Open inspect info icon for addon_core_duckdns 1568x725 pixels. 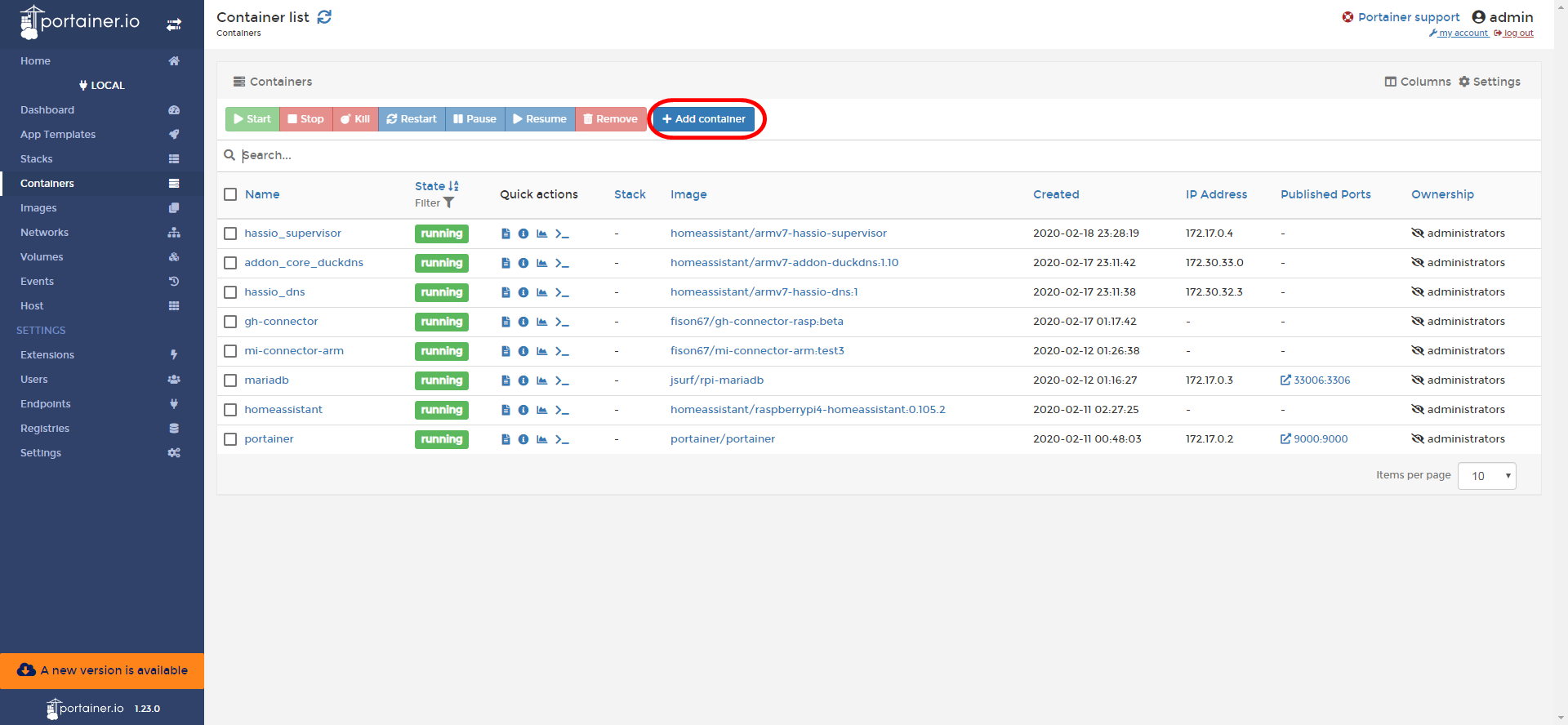coord(523,263)
